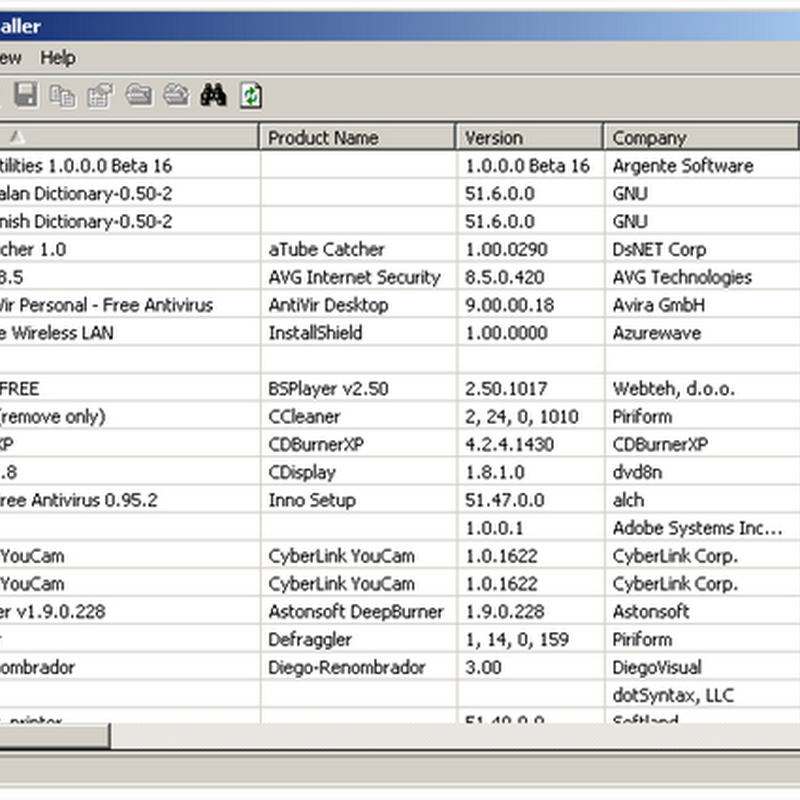Select the AVG Internet Security entry
The width and height of the screenshot is (800, 800).
pyautogui.click(x=354, y=277)
